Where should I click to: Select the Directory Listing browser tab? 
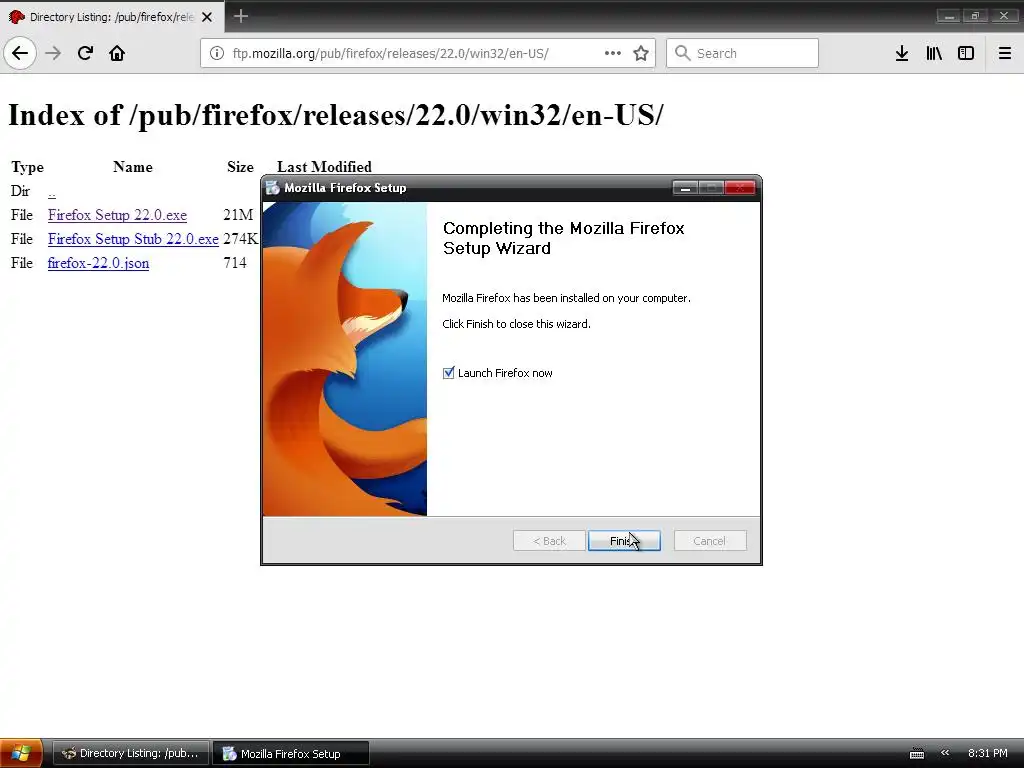coord(112,16)
